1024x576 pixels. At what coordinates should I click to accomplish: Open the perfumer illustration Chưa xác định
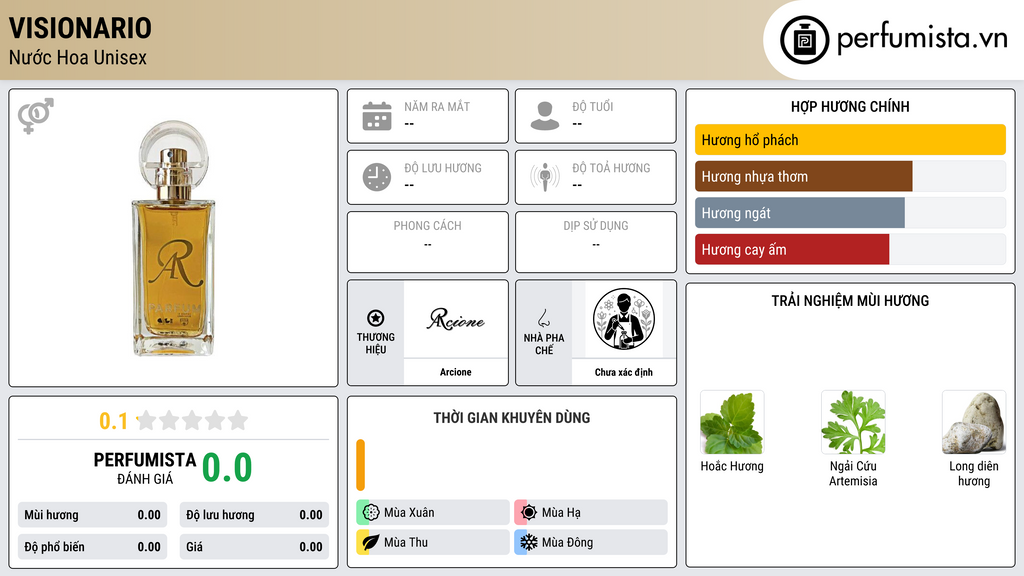tap(624, 319)
